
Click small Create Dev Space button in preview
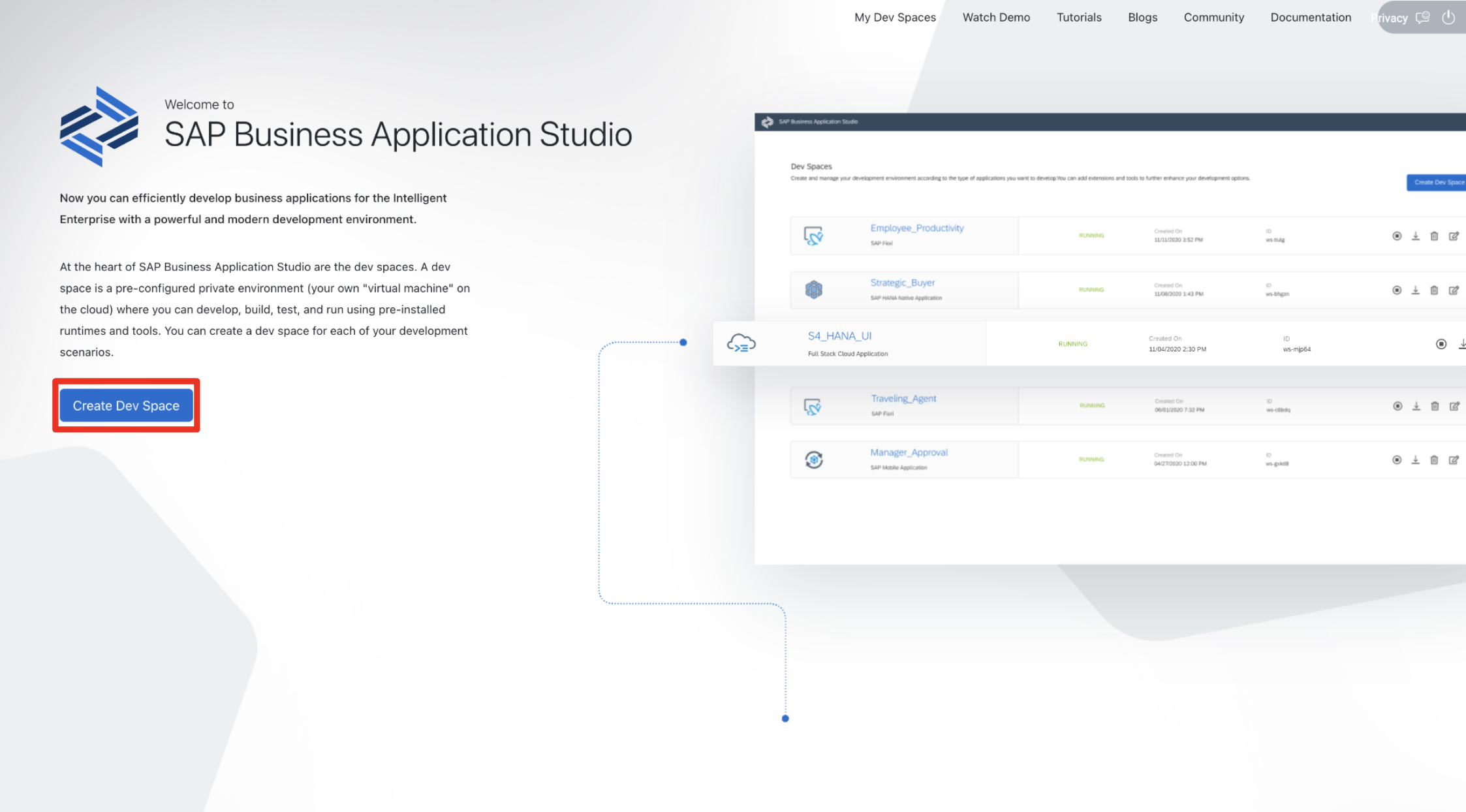pos(1438,183)
